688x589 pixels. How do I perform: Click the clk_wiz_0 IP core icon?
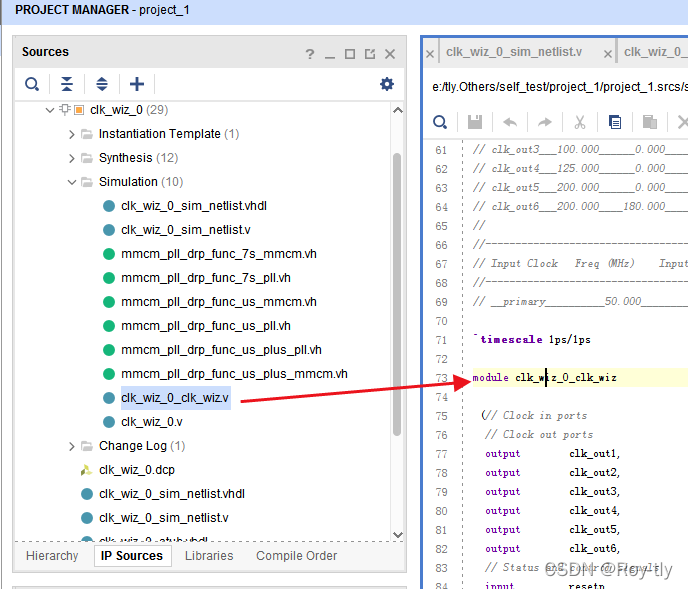point(79,110)
